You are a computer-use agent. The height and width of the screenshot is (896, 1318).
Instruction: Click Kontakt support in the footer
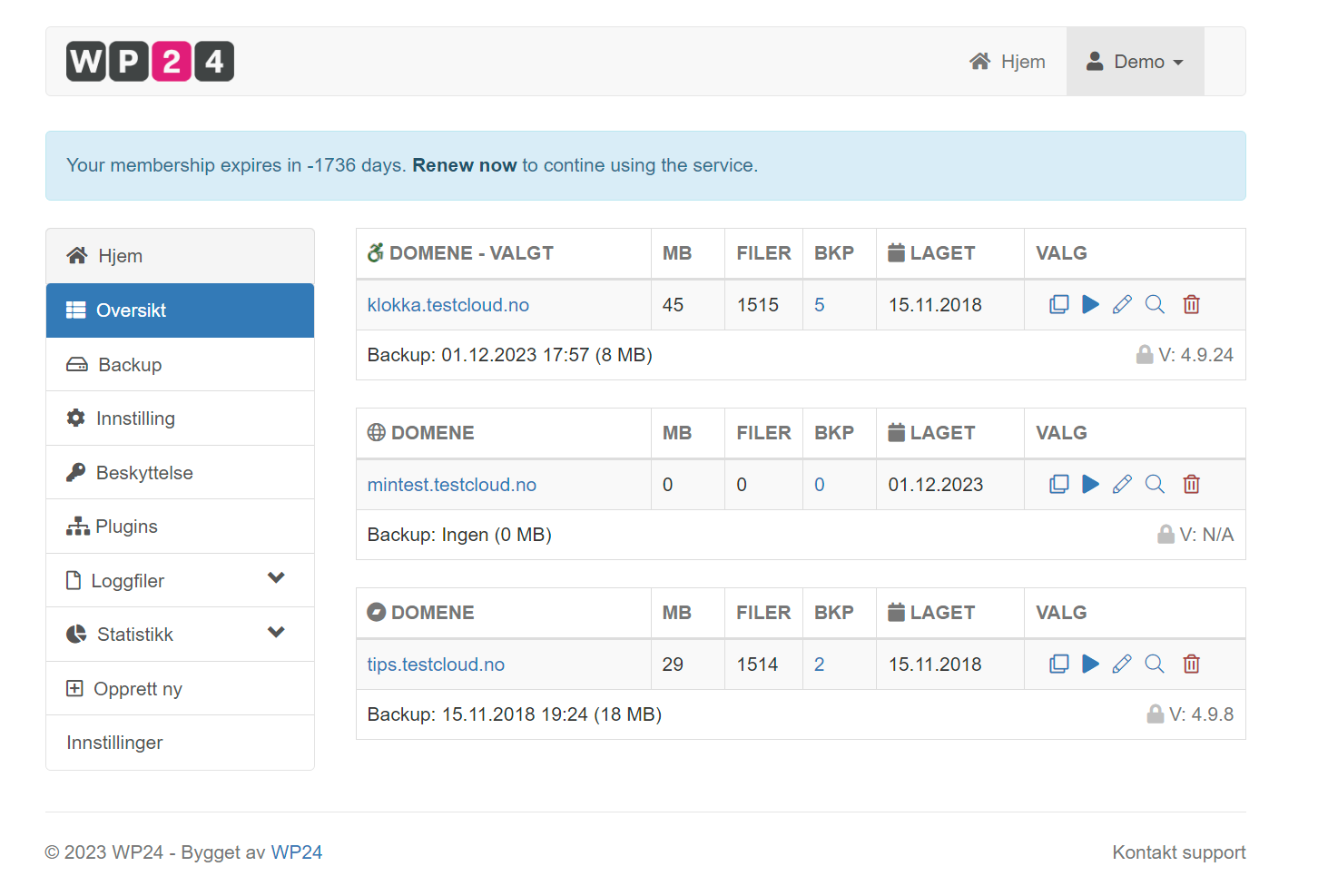[1178, 852]
